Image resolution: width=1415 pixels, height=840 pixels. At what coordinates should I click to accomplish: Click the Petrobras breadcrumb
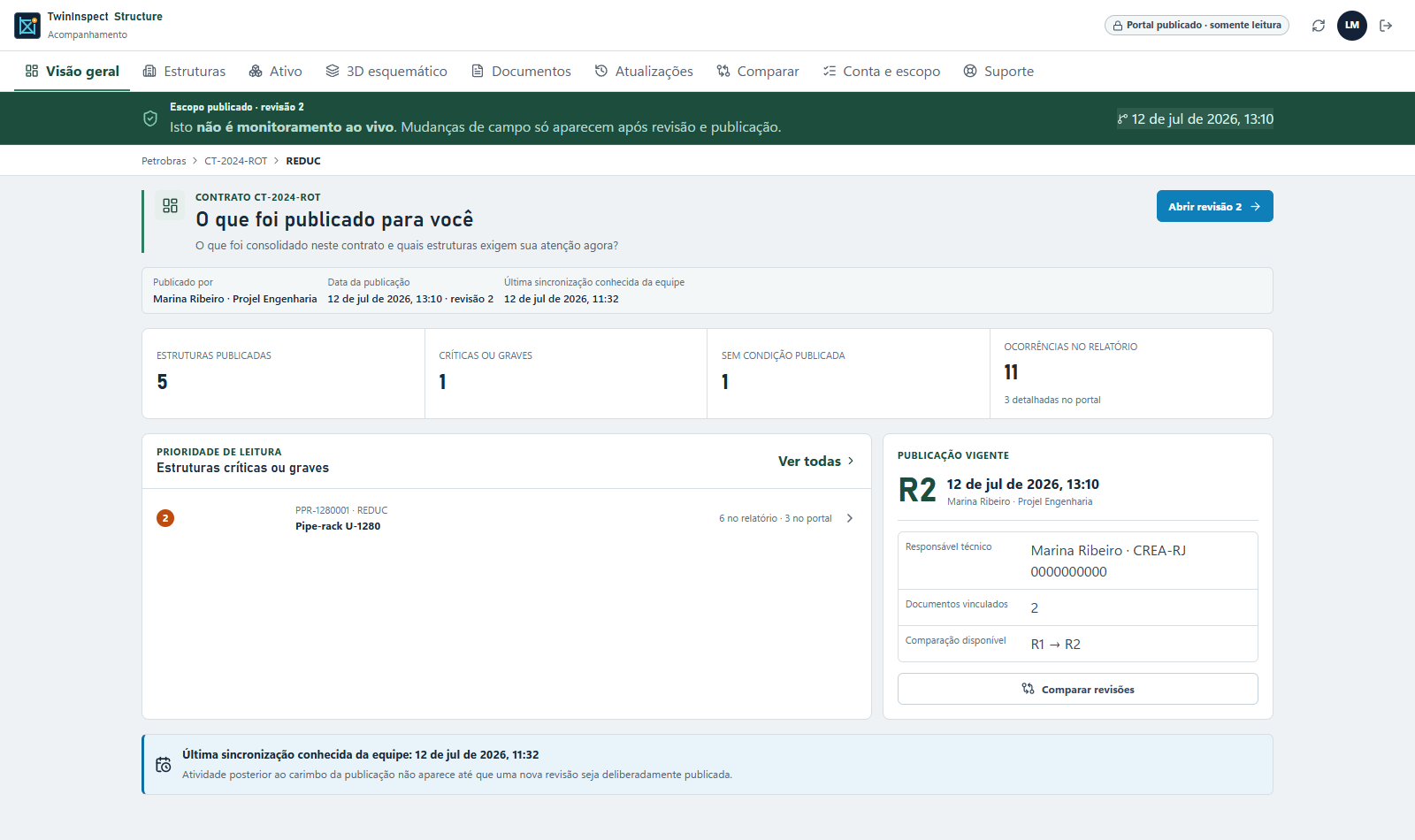[164, 161]
